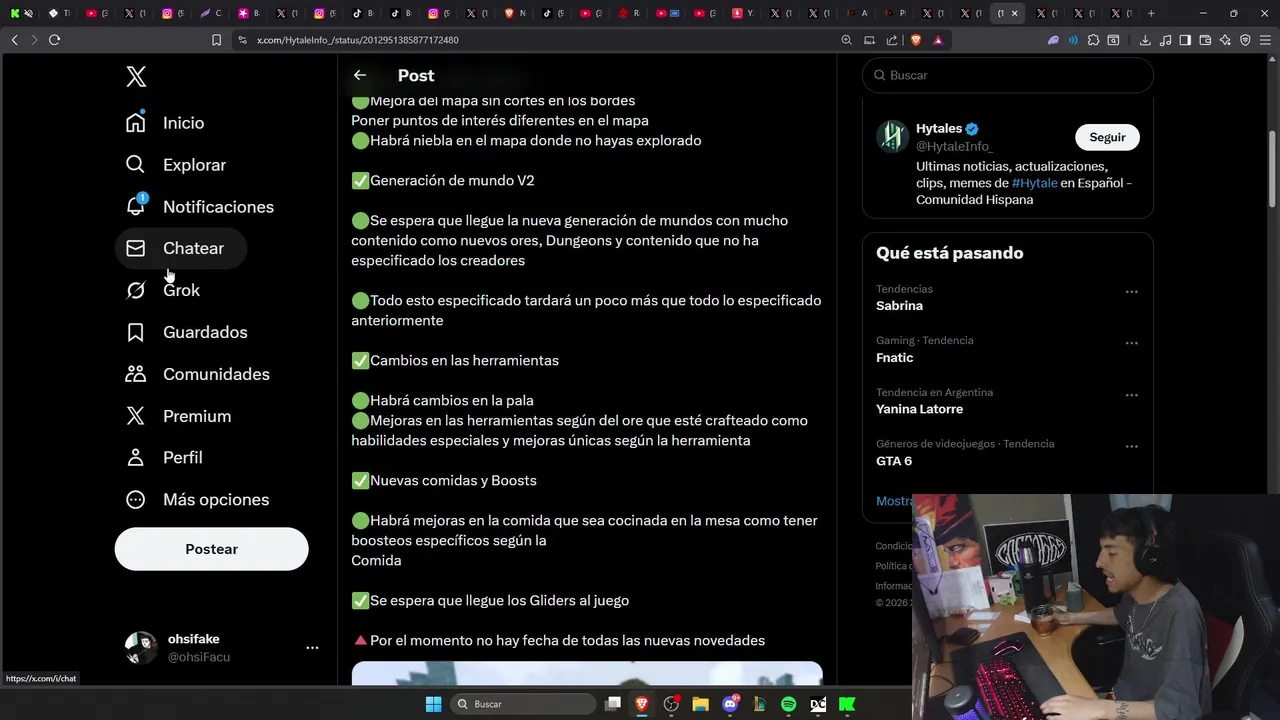Open File Explorer from taskbar
The width and height of the screenshot is (1280, 720).
pos(700,704)
